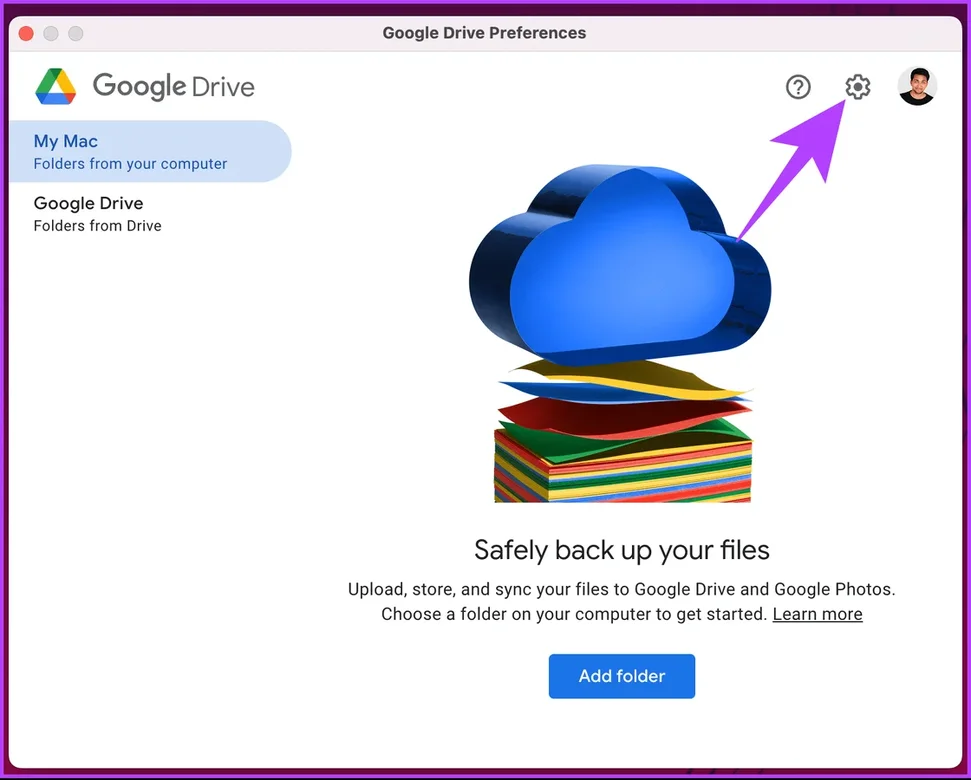Click the Google Drive wordmark text
971x780 pixels.
point(173,87)
